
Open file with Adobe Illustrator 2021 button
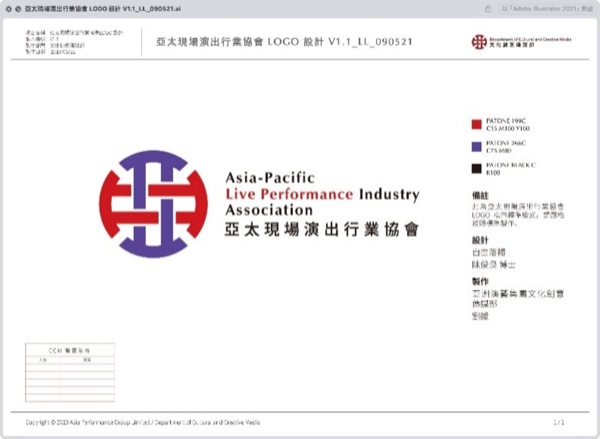tap(547, 8)
